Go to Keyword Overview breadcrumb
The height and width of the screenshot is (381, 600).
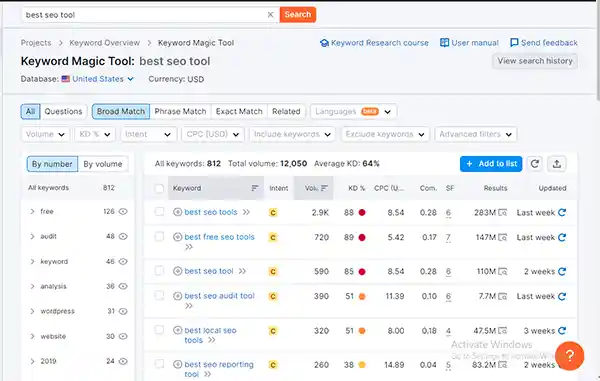(x=104, y=43)
